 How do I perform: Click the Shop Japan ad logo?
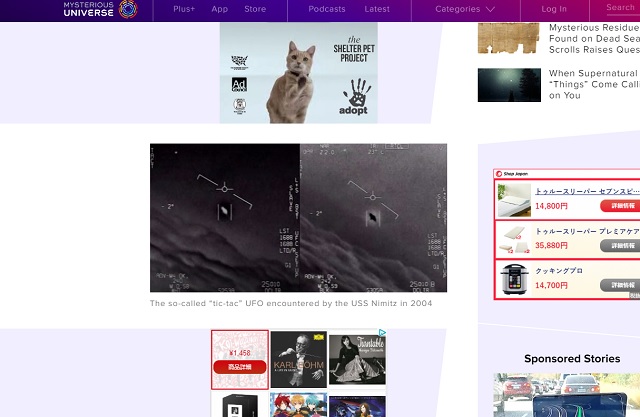coord(512,174)
